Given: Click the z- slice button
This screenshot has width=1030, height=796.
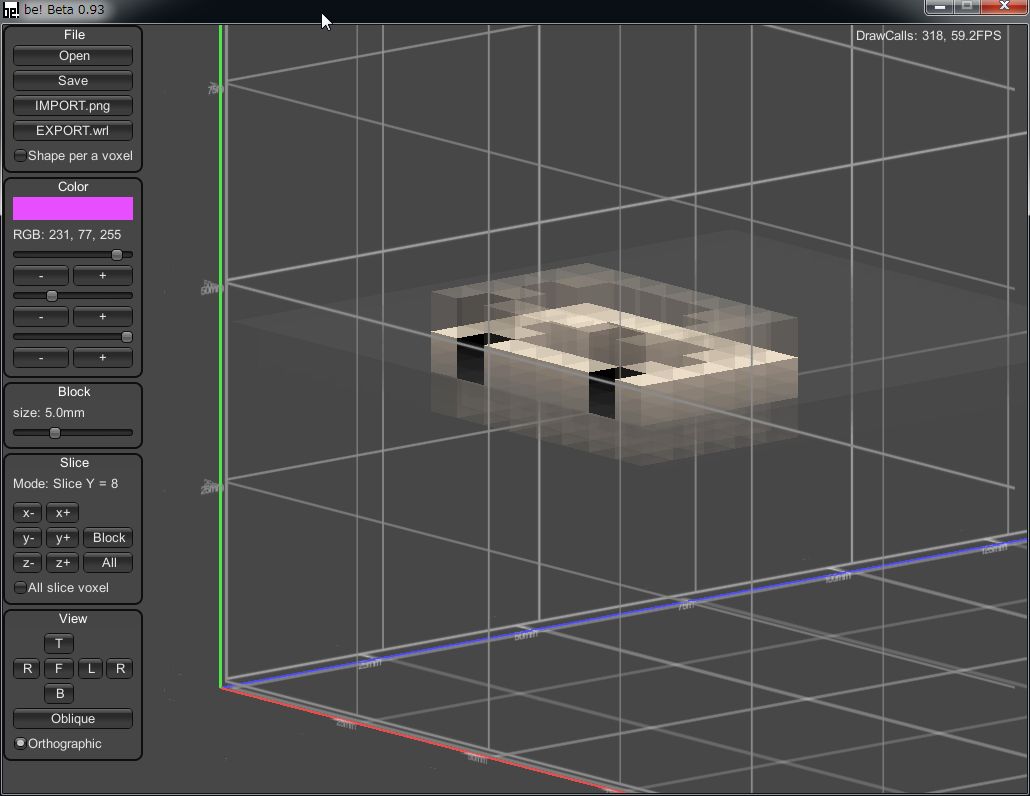Looking at the screenshot, I should coord(28,563).
